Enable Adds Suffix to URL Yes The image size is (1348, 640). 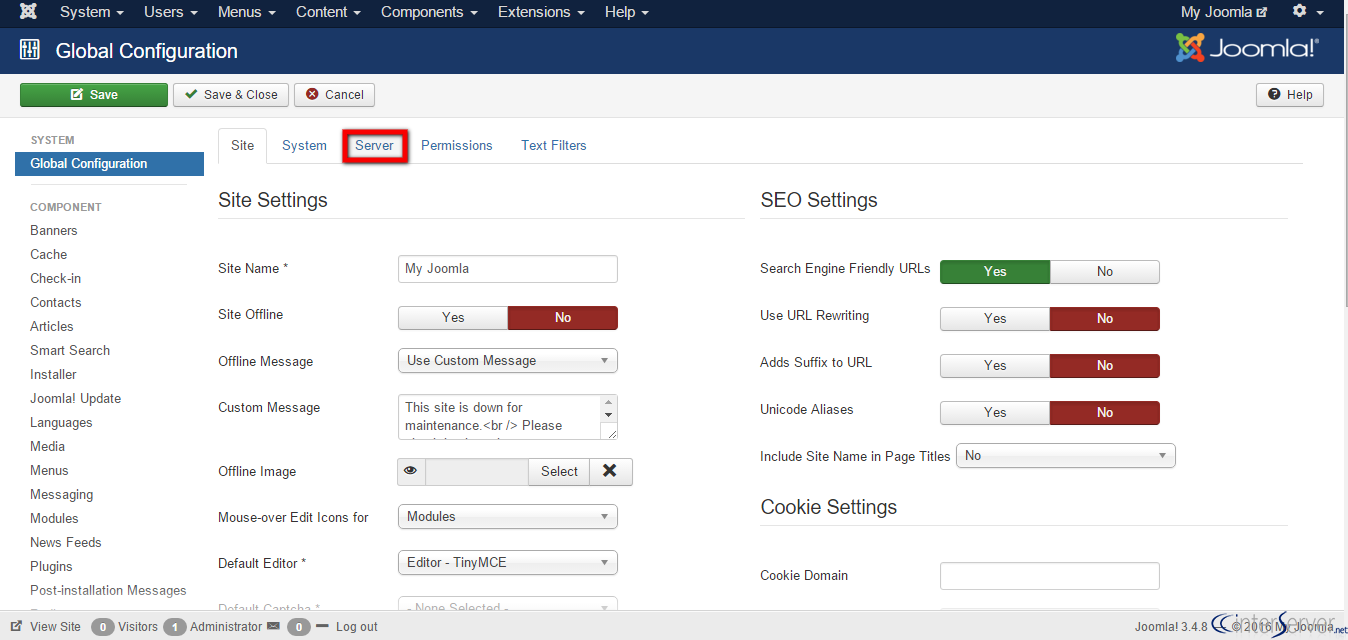[995, 366]
